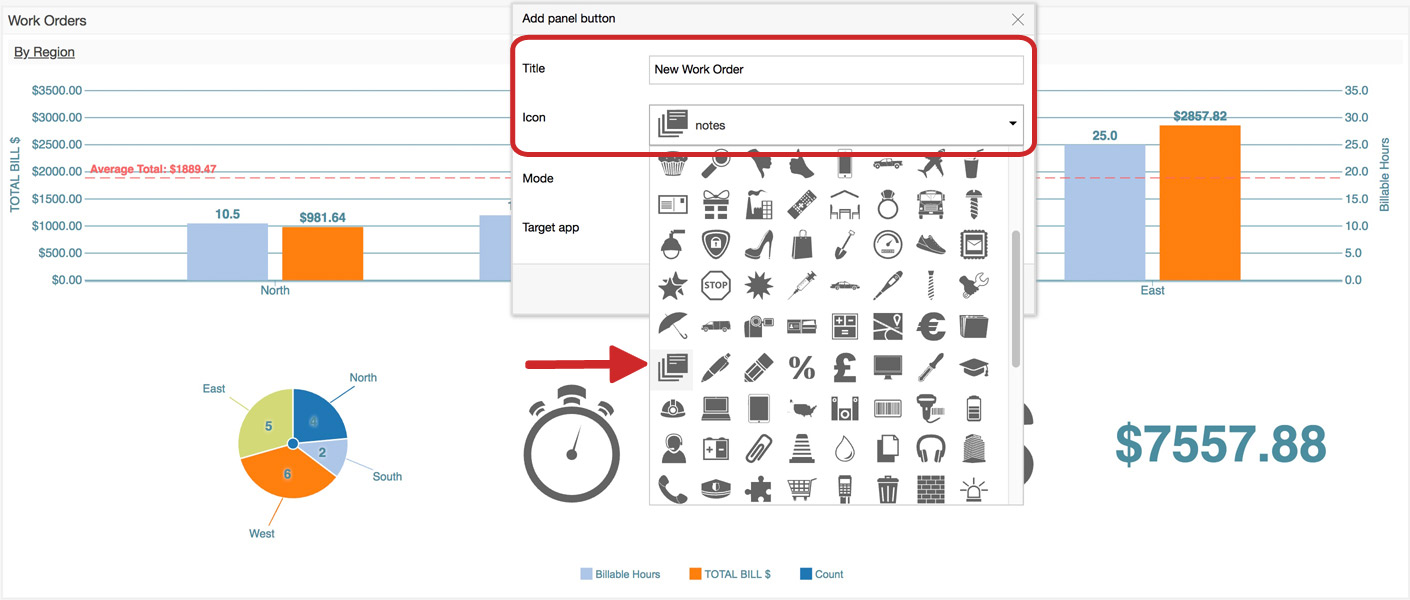Close the Add panel button dialog
This screenshot has height=600, width=1410.
[x=1018, y=19]
